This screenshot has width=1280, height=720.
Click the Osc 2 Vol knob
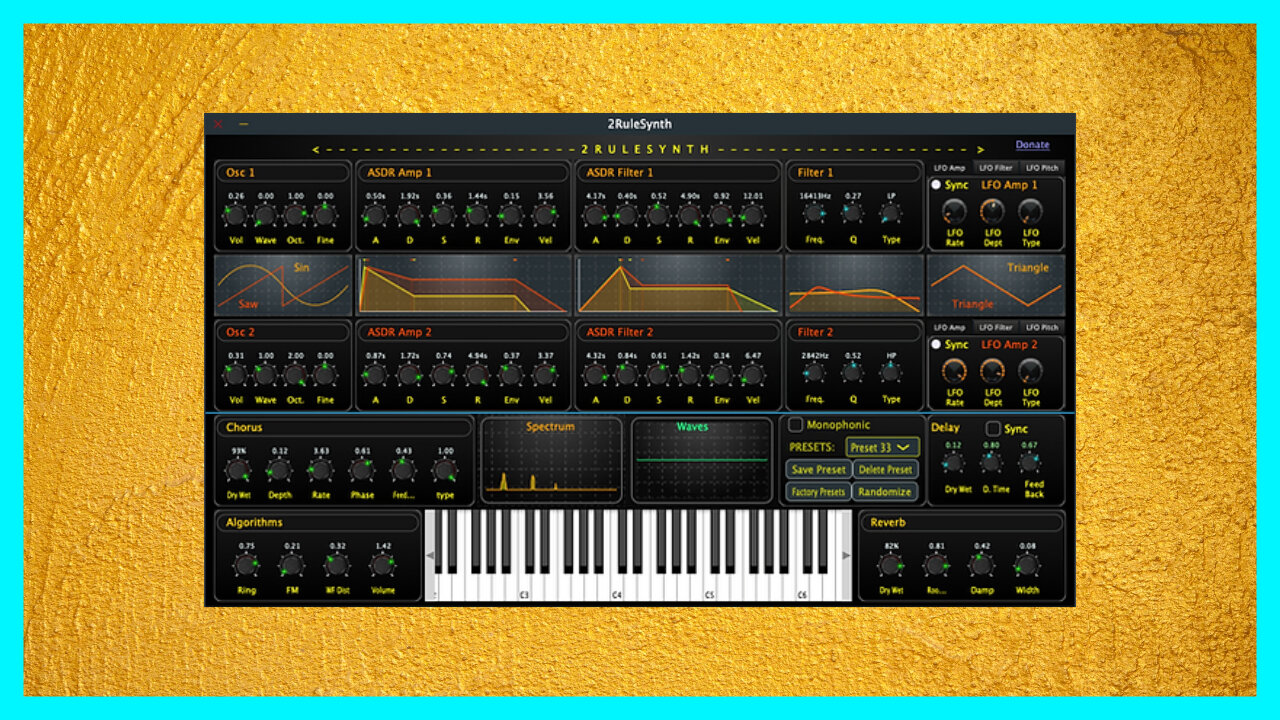coord(235,375)
